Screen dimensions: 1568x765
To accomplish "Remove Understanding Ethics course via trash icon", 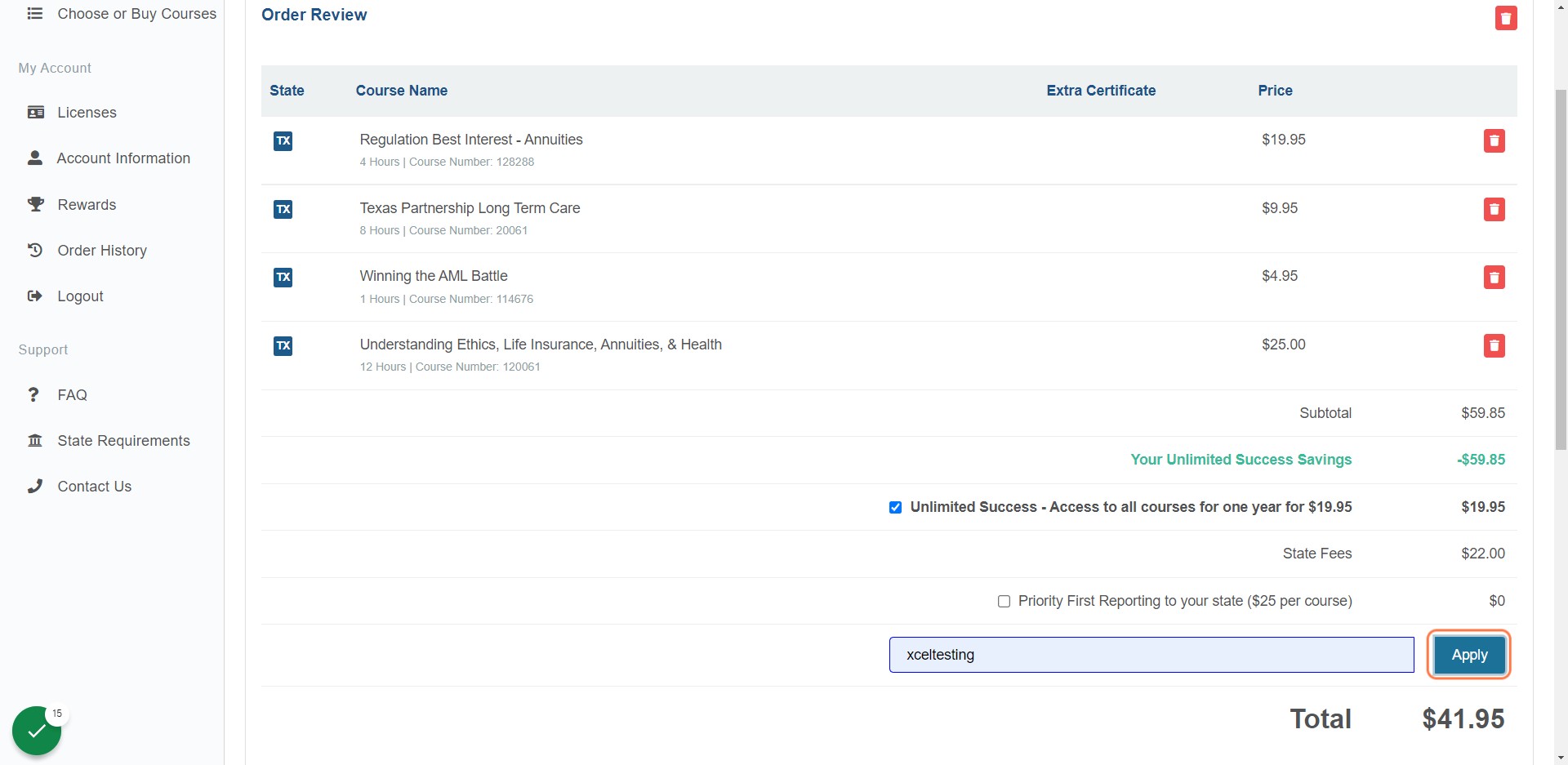I will click(x=1494, y=346).
